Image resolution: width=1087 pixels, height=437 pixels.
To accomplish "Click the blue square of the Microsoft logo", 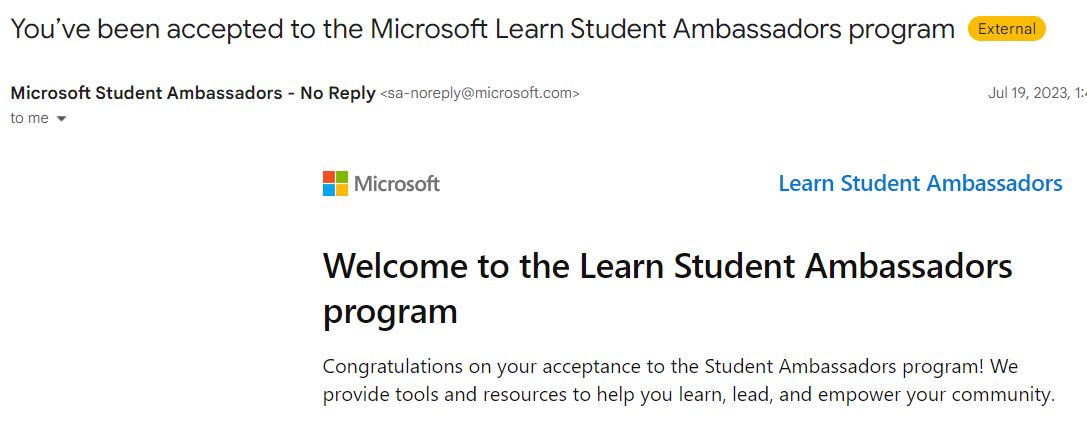I will (329, 190).
